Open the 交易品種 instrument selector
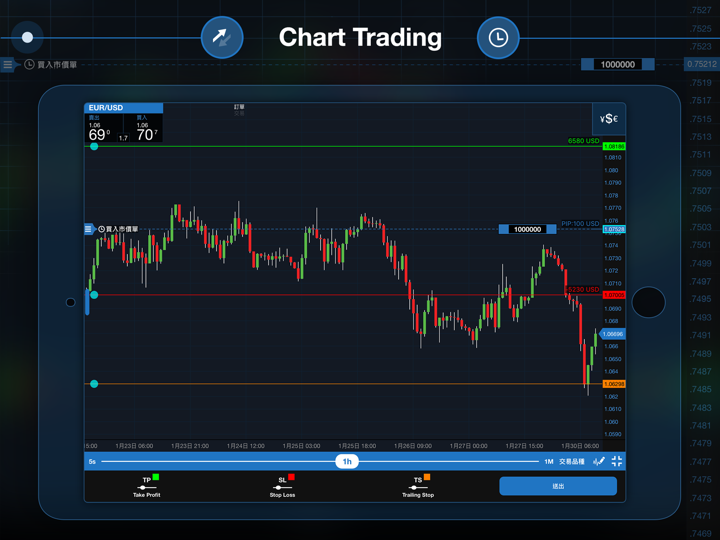720x540 pixels. (x=572, y=462)
